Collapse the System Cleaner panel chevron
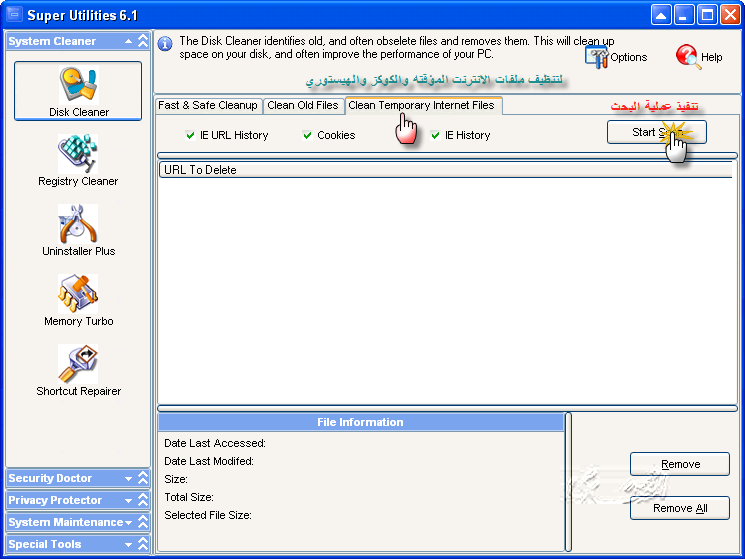The width and height of the screenshot is (745, 559). coord(143,41)
